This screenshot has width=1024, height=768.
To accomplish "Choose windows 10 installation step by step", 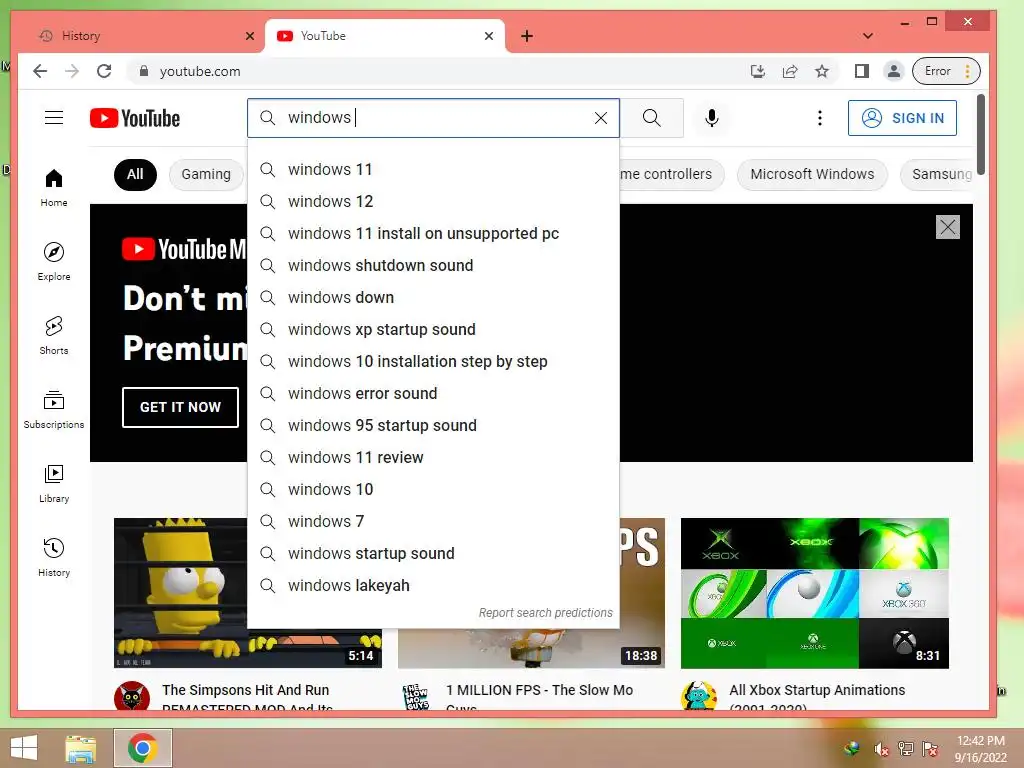I will [433, 362].
